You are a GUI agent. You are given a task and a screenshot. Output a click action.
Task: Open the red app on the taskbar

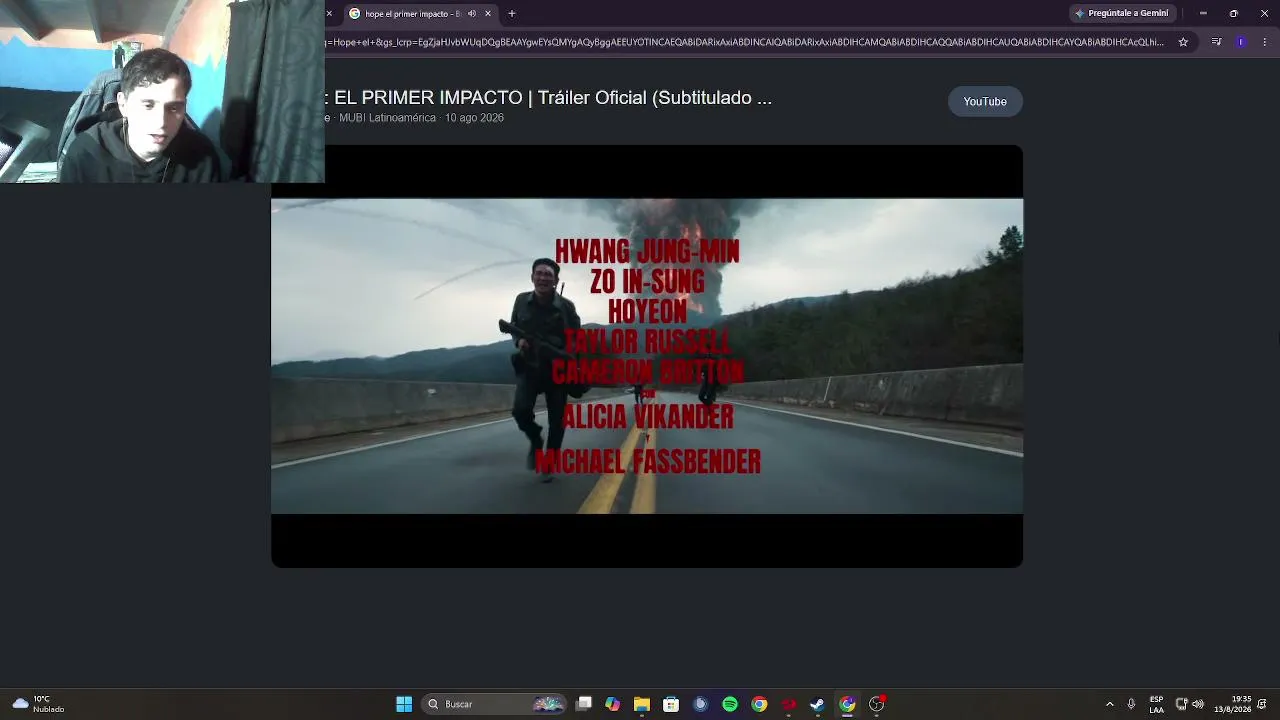pyautogui.click(x=788, y=704)
